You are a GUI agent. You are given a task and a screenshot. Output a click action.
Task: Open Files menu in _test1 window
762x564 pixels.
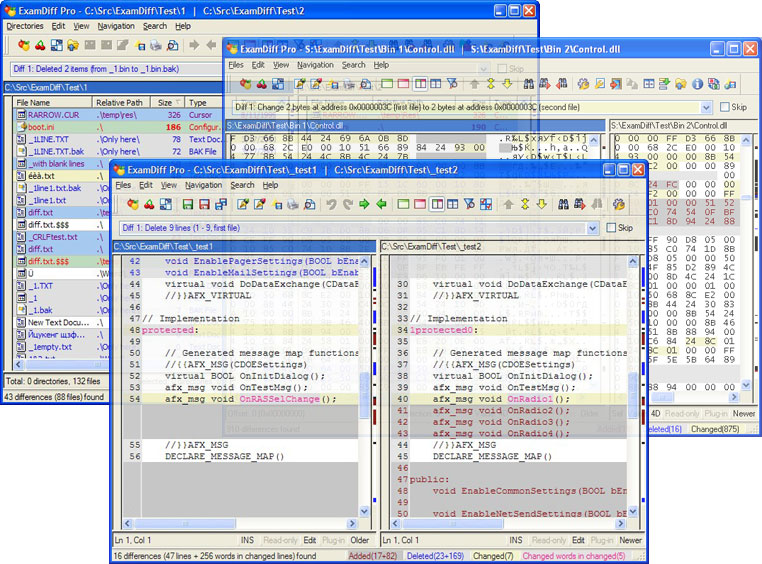pos(123,185)
